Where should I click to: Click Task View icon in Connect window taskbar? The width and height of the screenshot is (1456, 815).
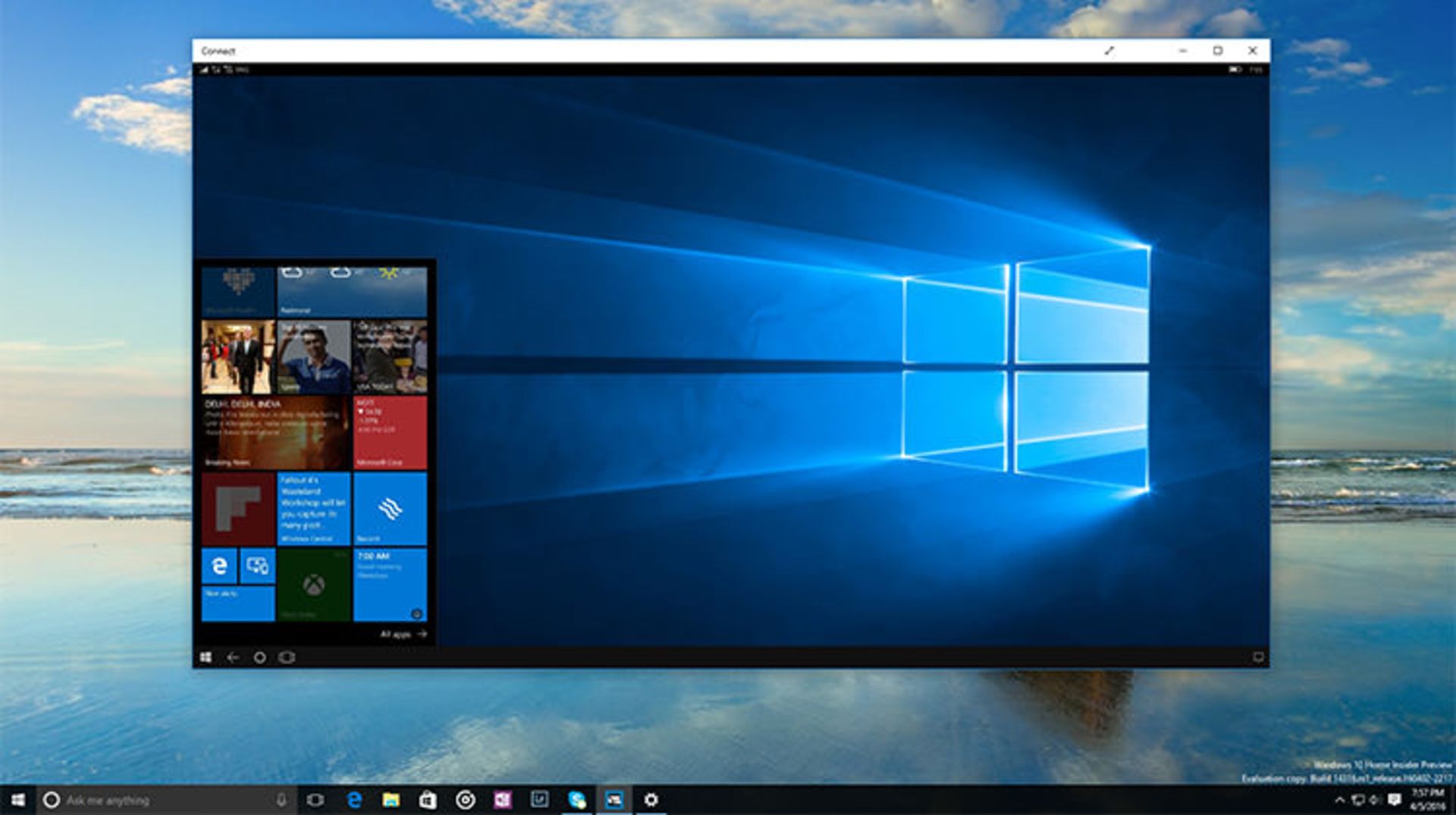(287, 657)
